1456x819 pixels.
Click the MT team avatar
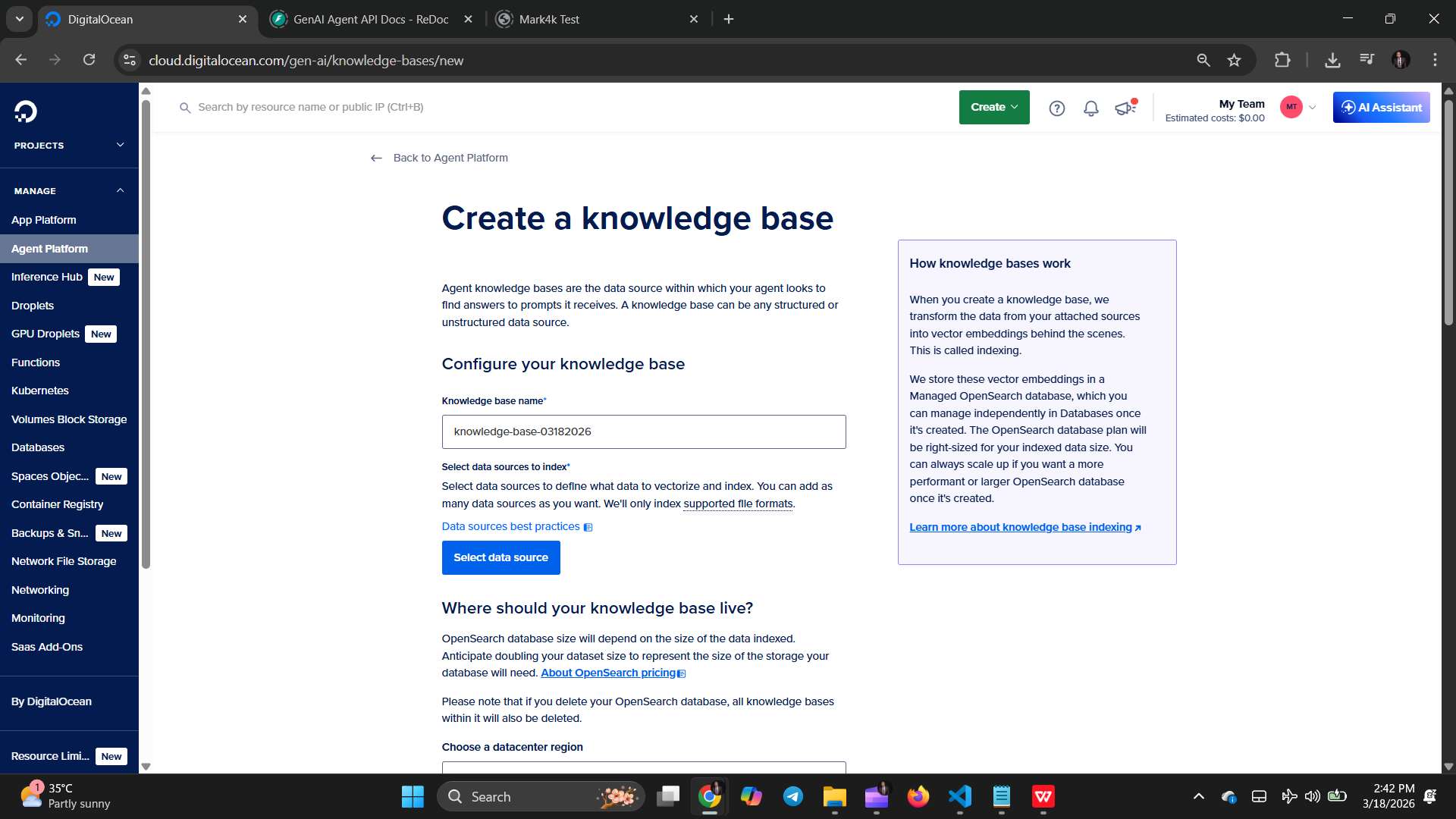point(1291,107)
